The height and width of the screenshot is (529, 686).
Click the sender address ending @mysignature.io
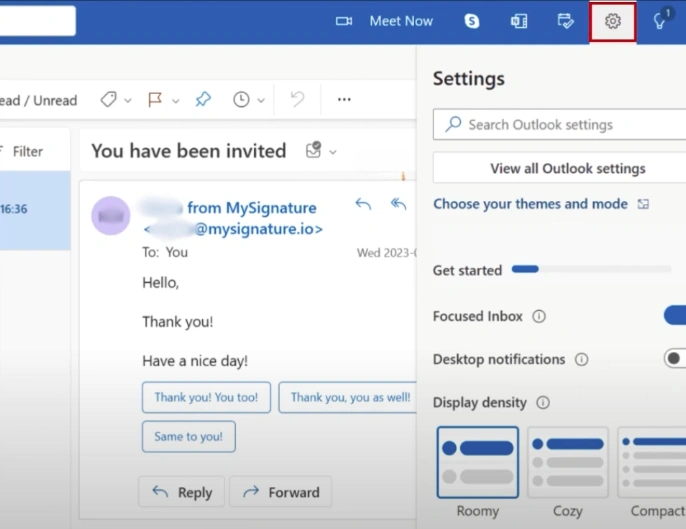[x=233, y=229]
